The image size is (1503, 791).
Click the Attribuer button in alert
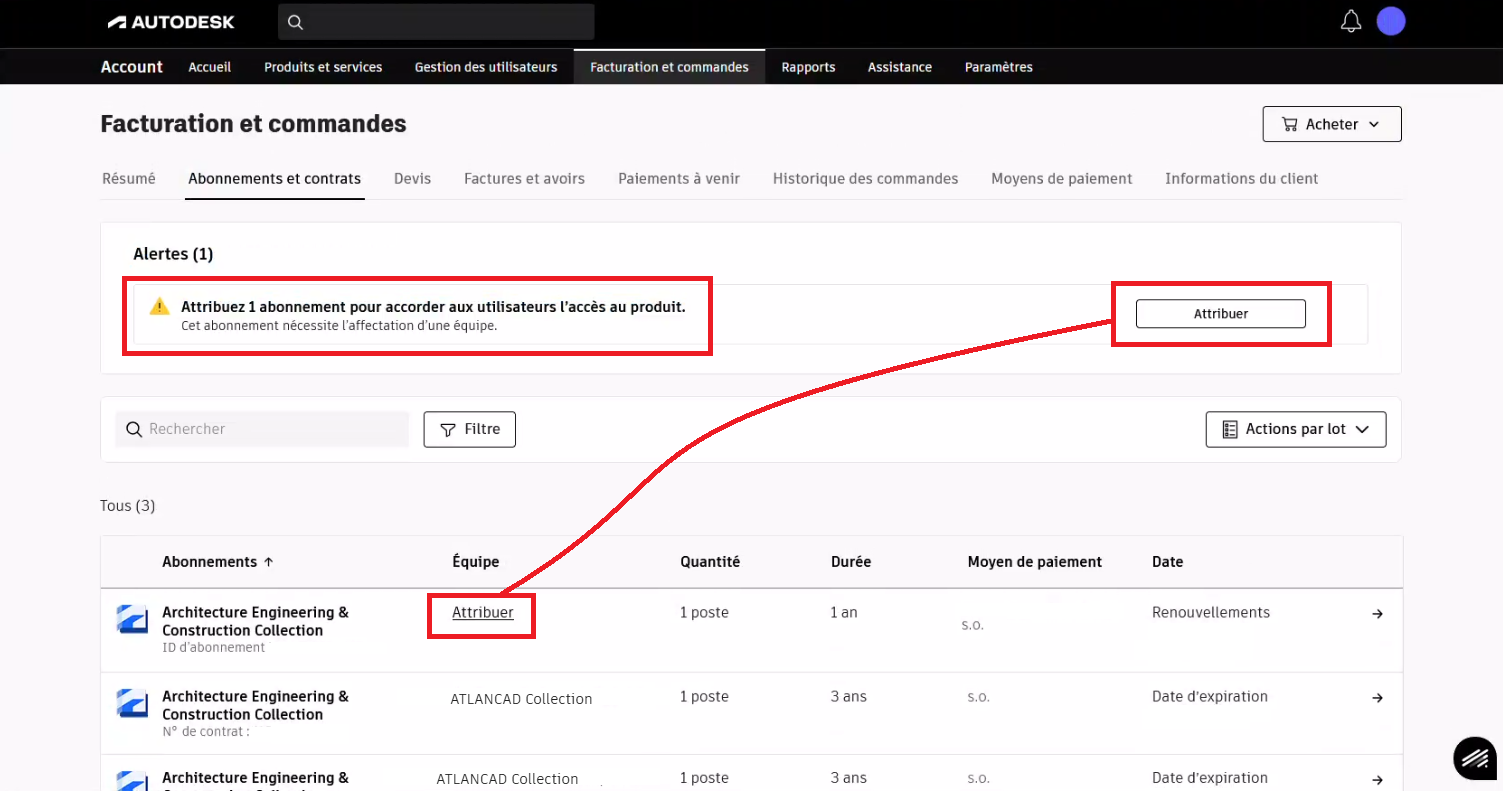pos(1220,314)
